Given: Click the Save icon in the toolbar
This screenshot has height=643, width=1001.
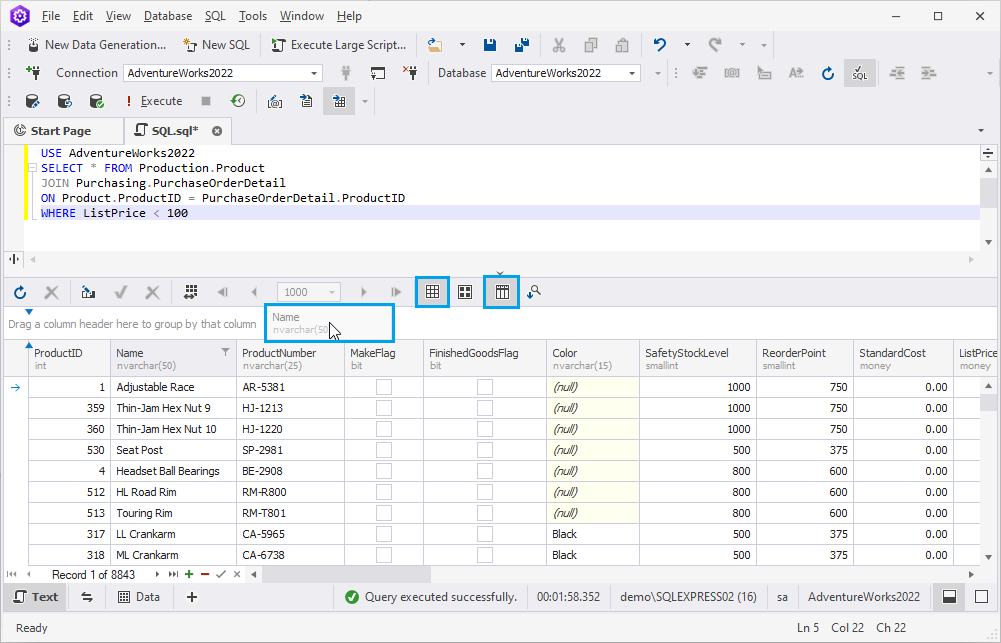Looking at the screenshot, I should coord(490,45).
